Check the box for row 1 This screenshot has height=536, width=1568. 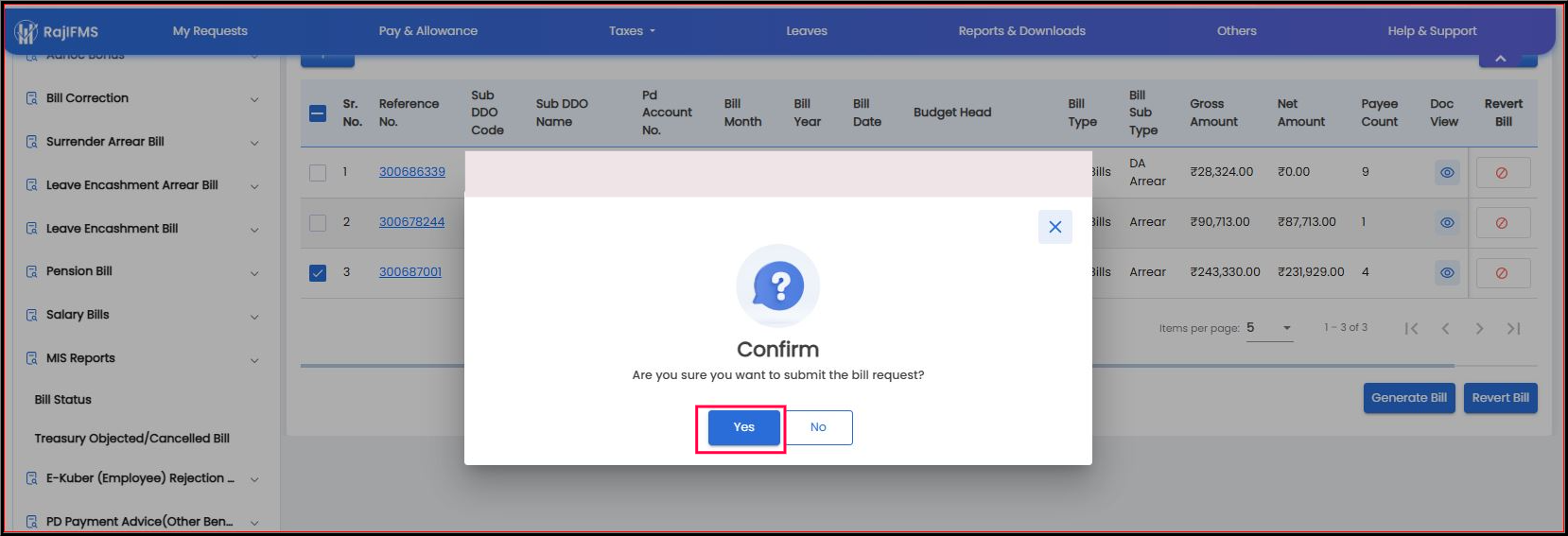pyautogui.click(x=318, y=173)
